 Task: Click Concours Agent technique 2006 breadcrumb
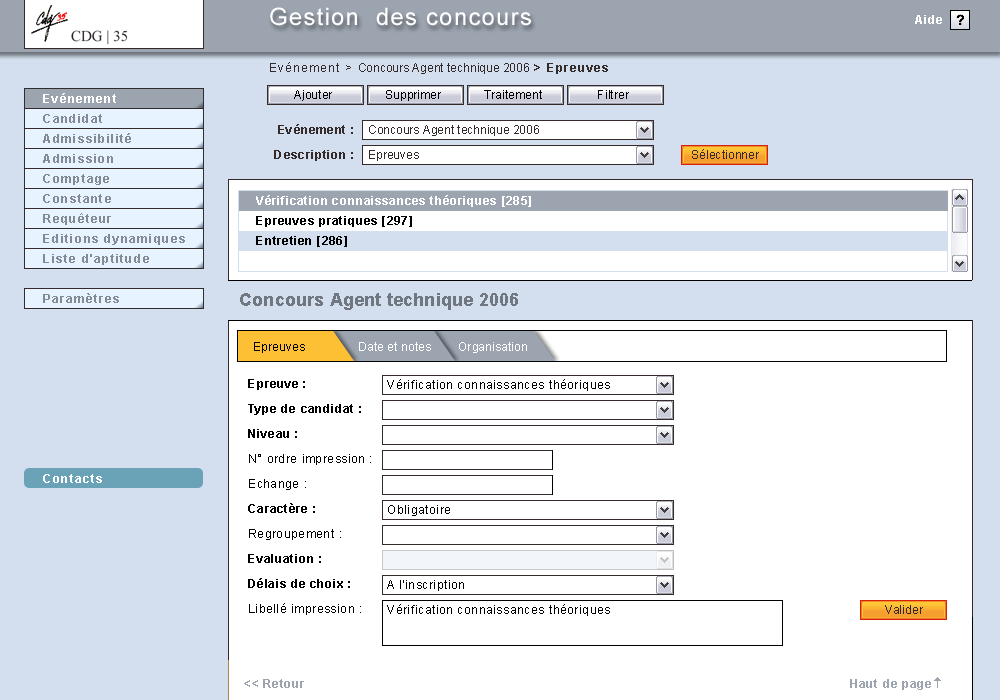[443, 68]
